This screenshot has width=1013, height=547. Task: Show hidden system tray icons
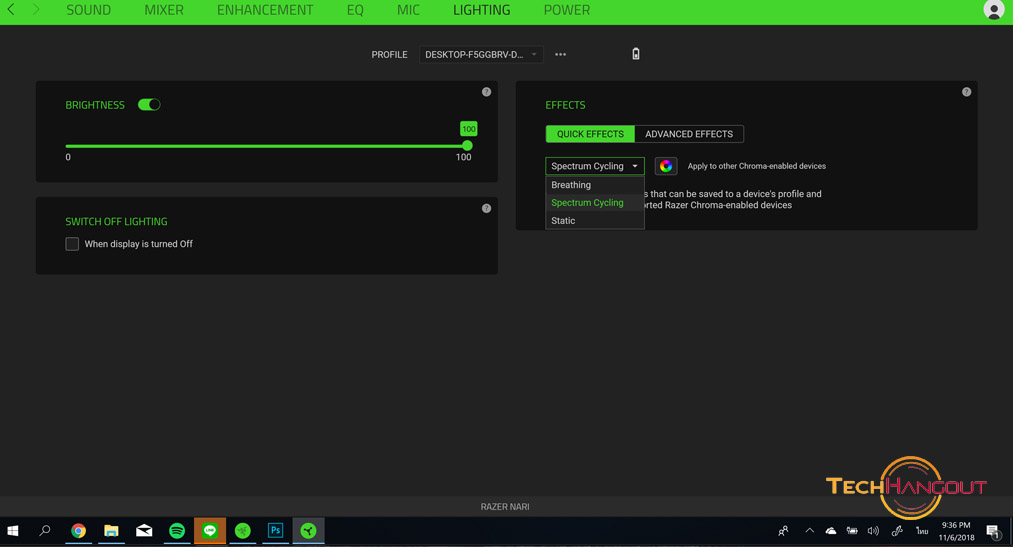point(809,531)
